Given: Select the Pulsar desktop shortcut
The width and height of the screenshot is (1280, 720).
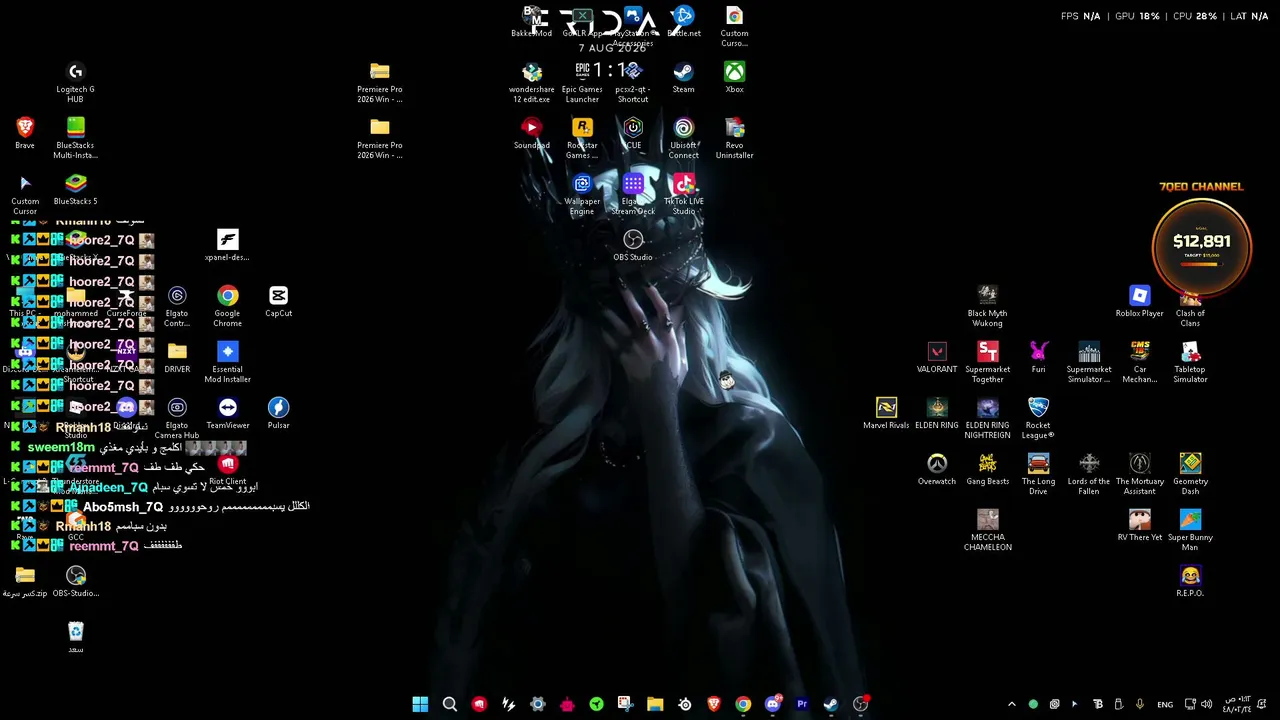Looking at the screenshot, I should point(278,413).
